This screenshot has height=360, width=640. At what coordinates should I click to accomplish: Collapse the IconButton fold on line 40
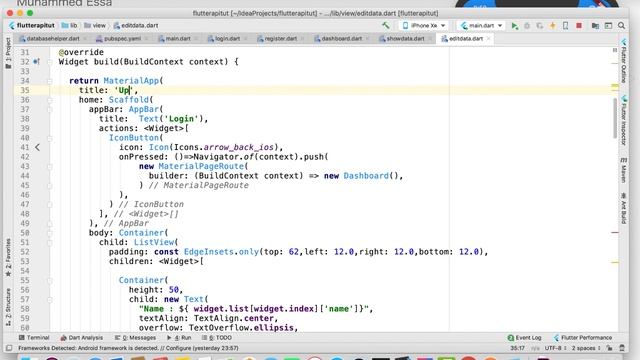(x=50, y=138)
